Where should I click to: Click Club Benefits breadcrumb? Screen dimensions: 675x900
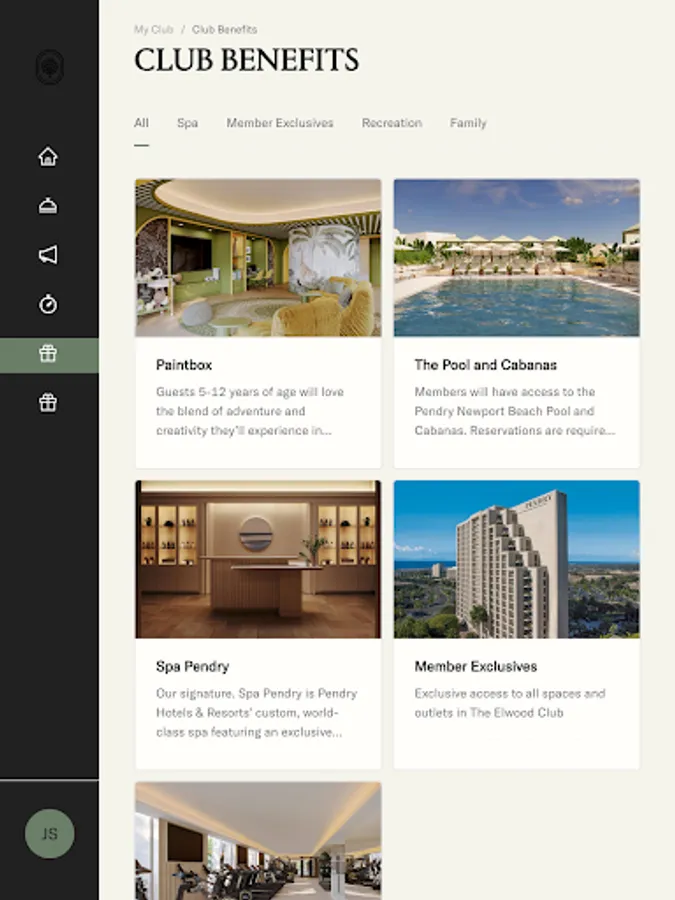coord(224,29)
